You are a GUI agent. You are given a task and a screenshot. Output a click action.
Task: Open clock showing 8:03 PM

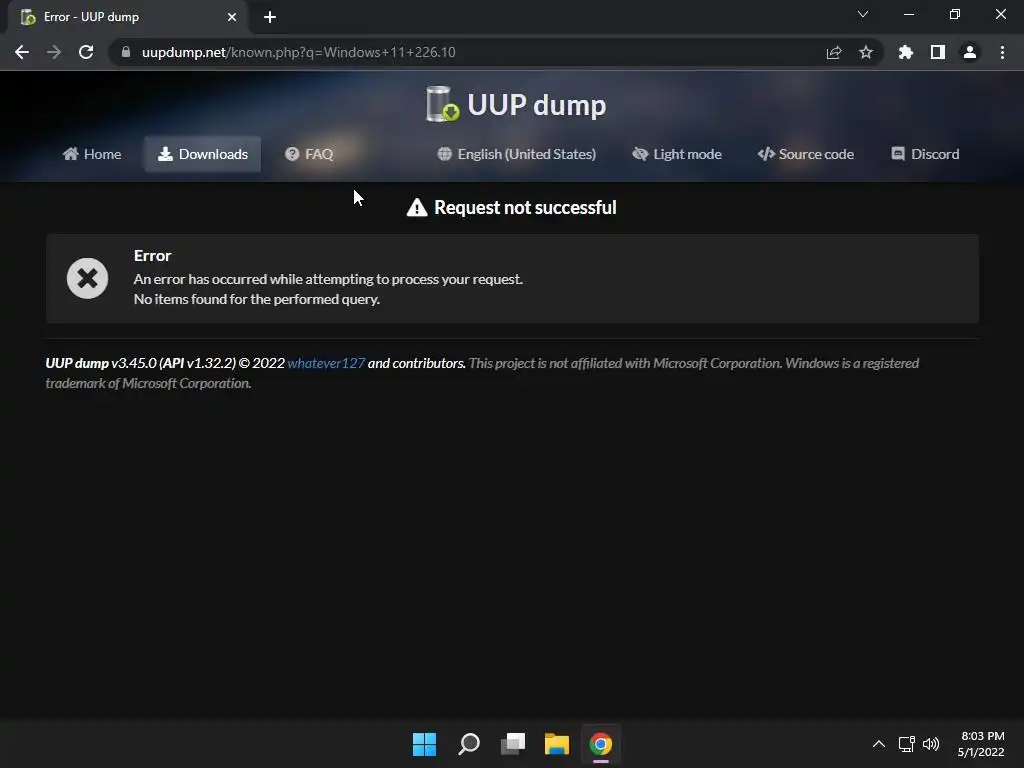pos(981,744)
